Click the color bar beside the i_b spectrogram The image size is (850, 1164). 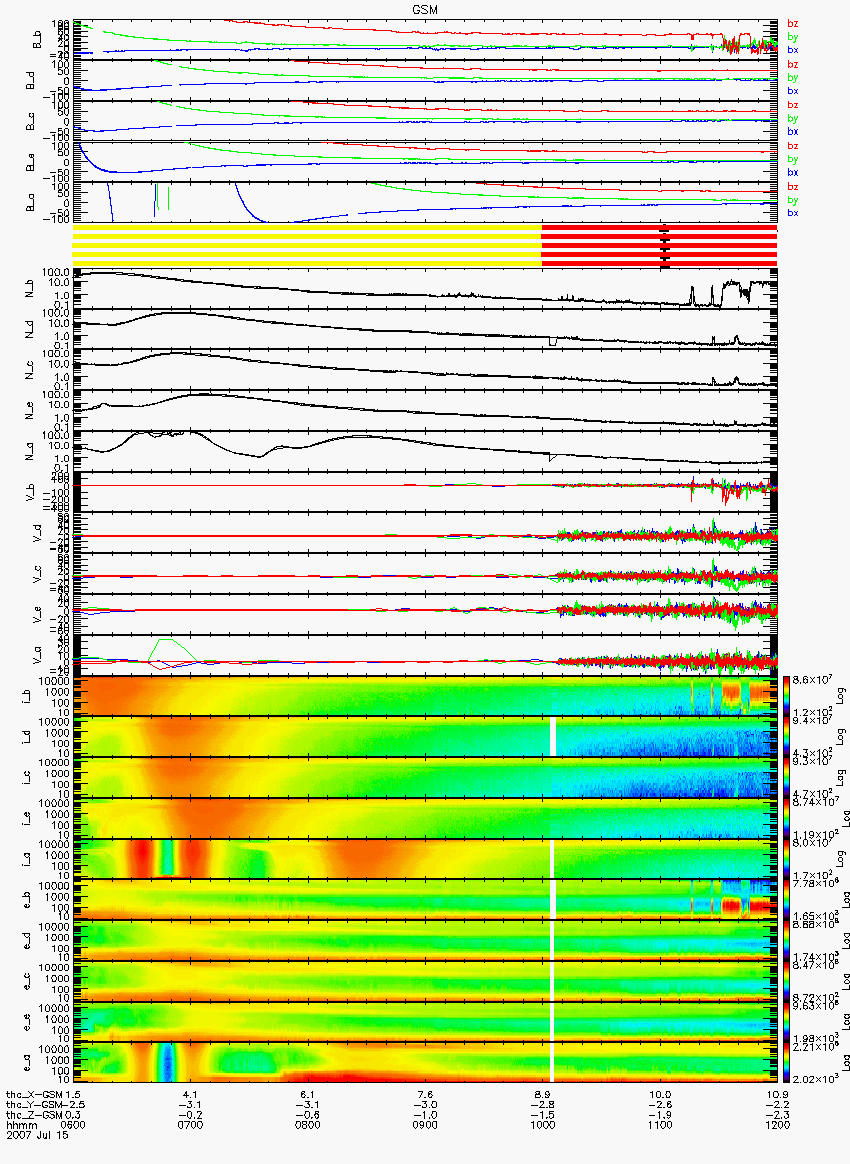(787, 696)
